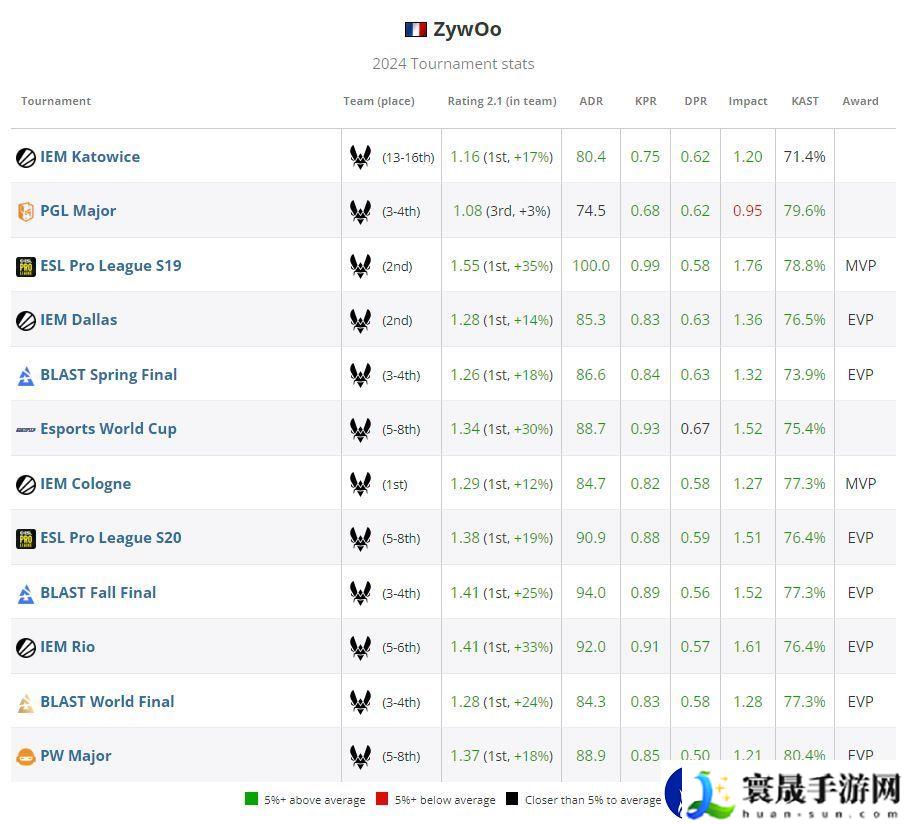Click the ESL Pro League S19 logo

point(26,266)
